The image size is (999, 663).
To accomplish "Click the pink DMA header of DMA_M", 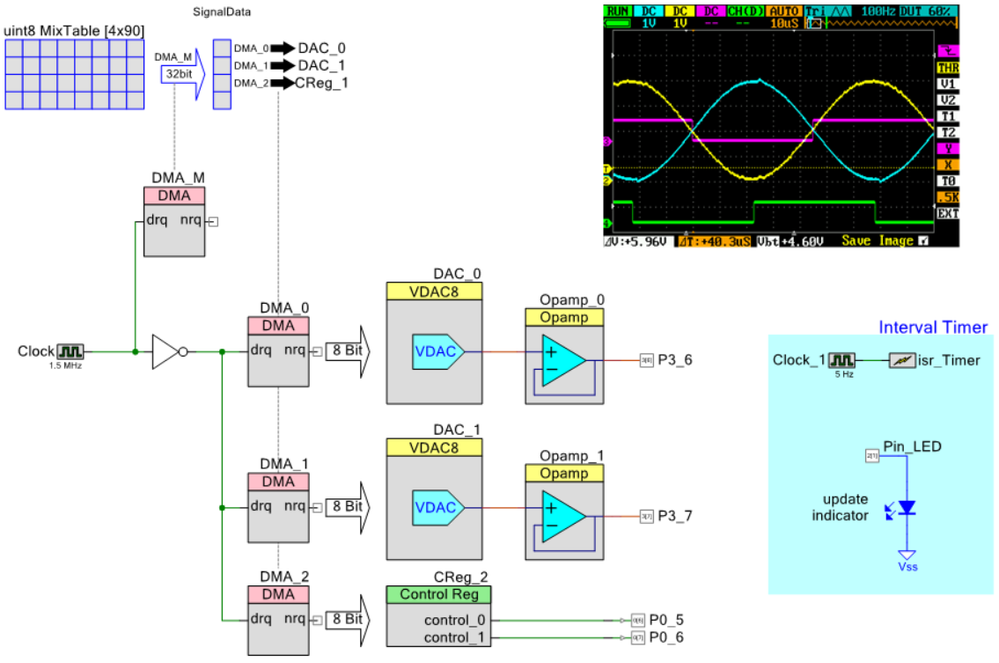I will point(174,195).
